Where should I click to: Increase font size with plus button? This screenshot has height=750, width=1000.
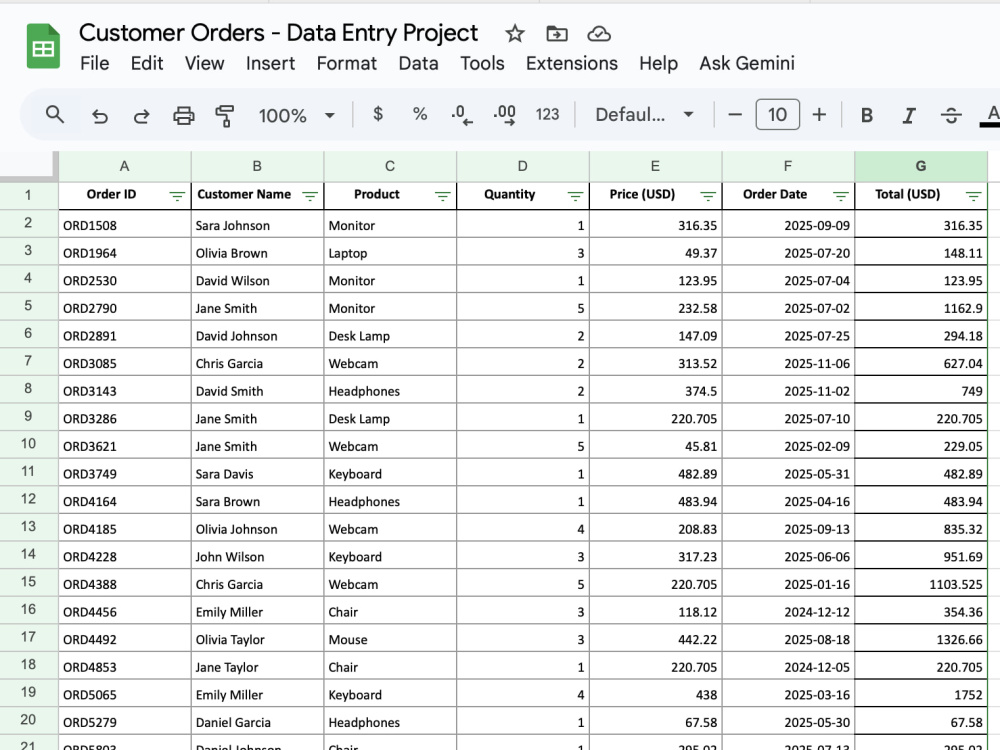click(x=819, y=115)
